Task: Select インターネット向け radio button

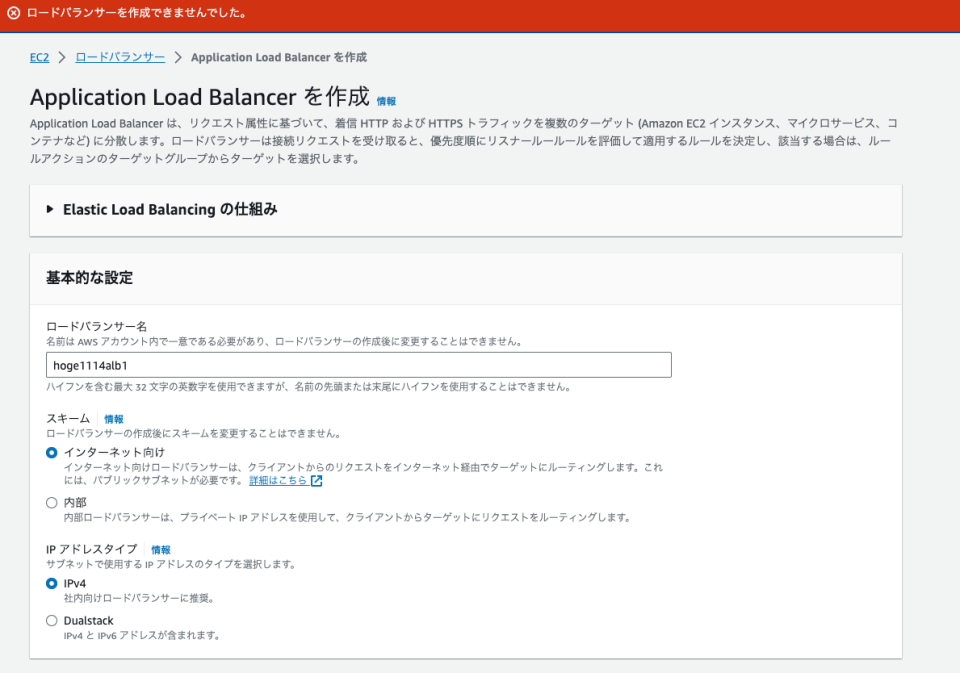Action: tap(52, 453)
